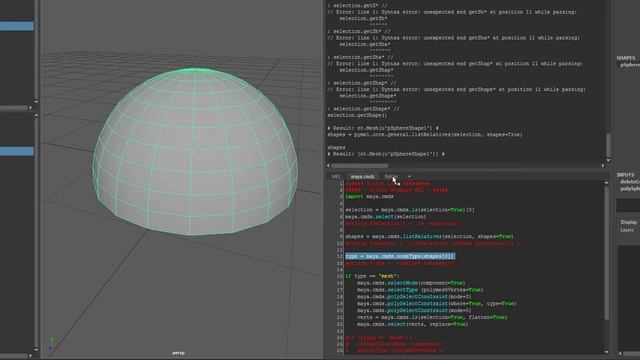Click the 'polySelectConstraint(mode=0)' line
The height and width of the screenshot is (360, 640).
(x=414, y=310)
